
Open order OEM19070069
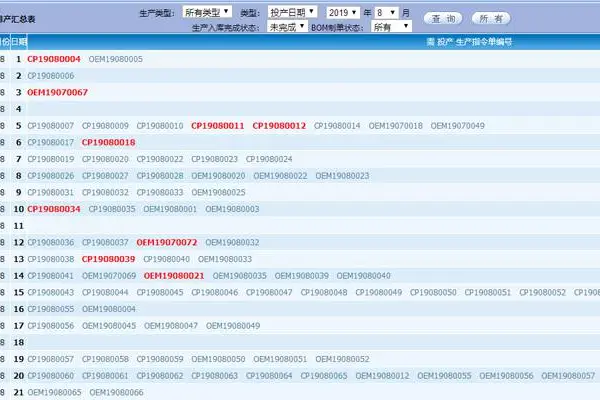coord(109,276)
